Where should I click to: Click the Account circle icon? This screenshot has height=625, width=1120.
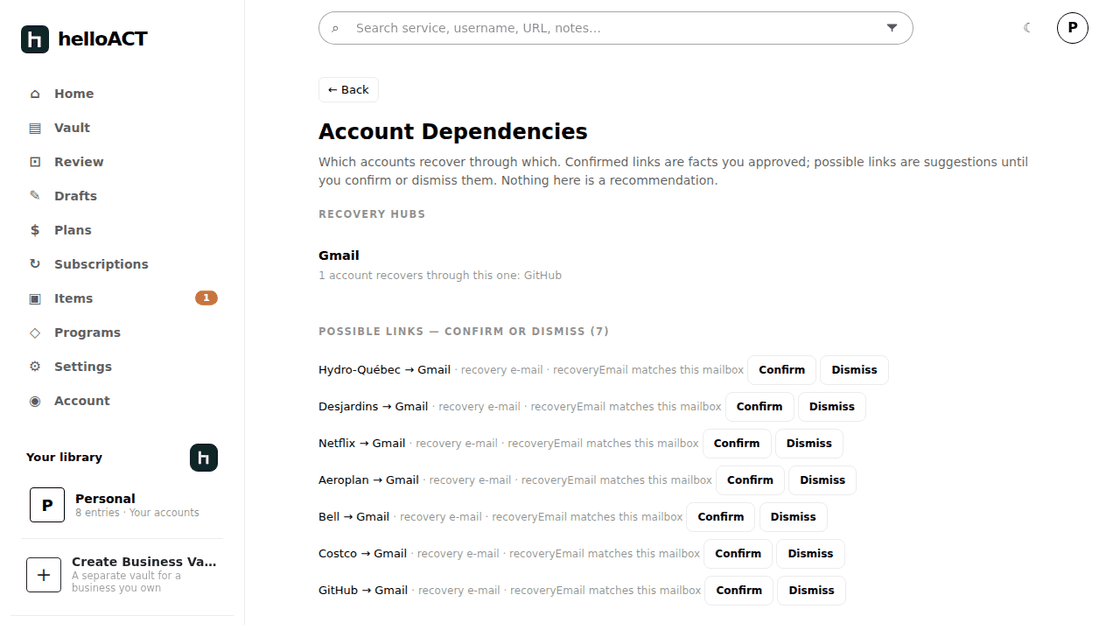35,401
